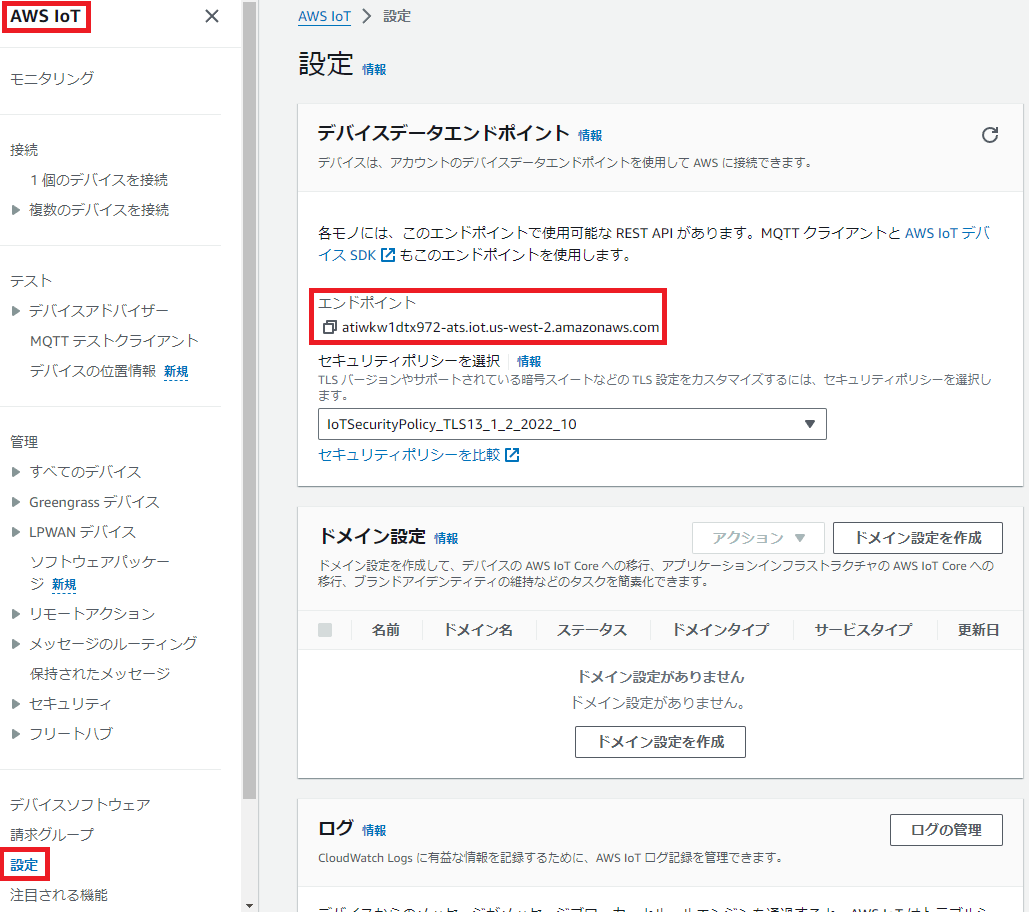Image resolution: width=1029 pixels, height=912 pixels.
Task: Sort by ステータス column header
Action: click(592, 630)
